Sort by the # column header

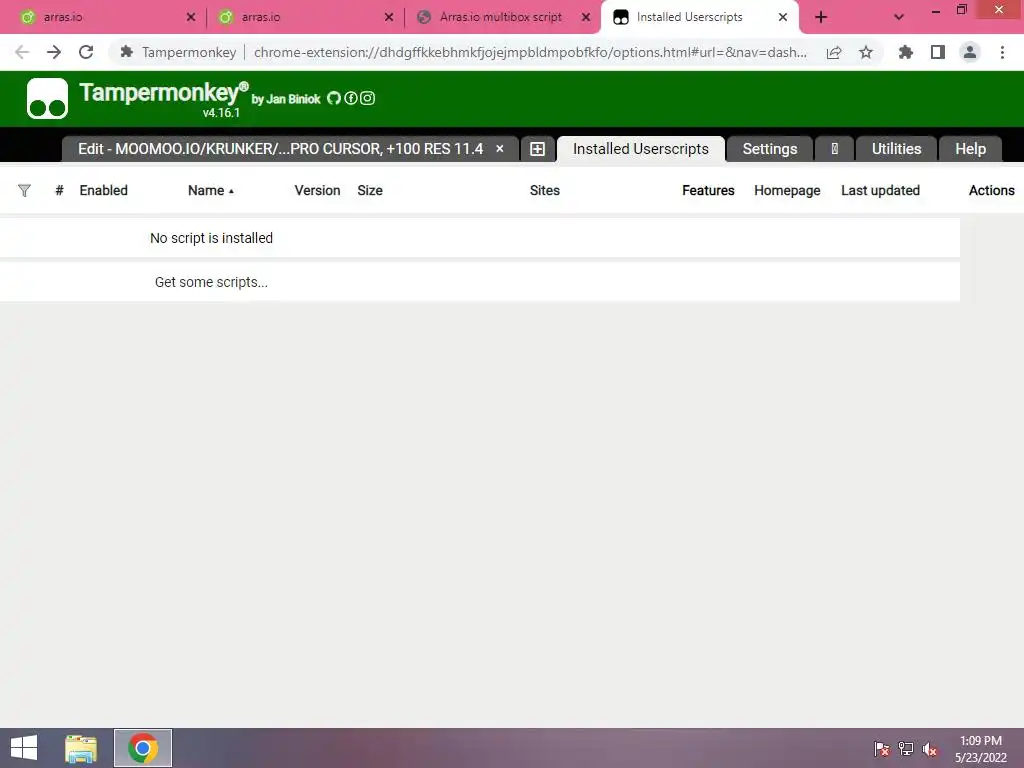click(x=59, y=191)
